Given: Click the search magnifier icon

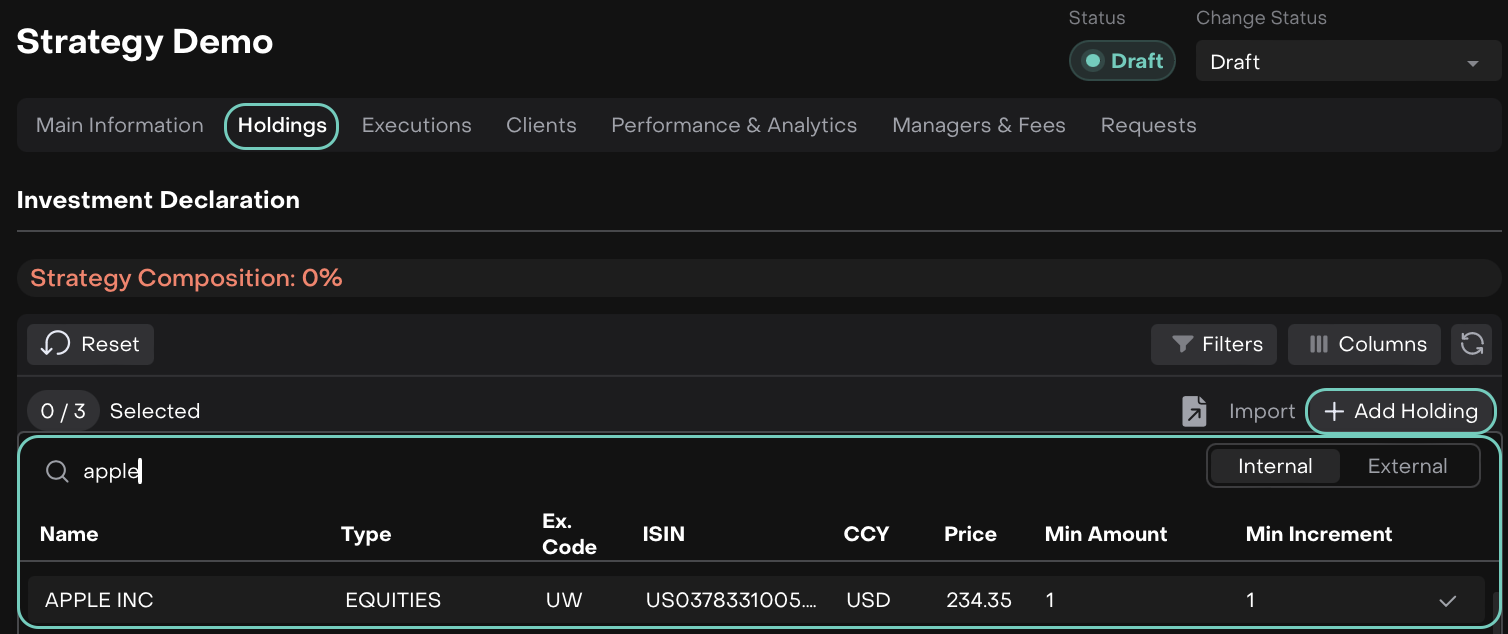Looking at the screenshot, I should (58, 471).
